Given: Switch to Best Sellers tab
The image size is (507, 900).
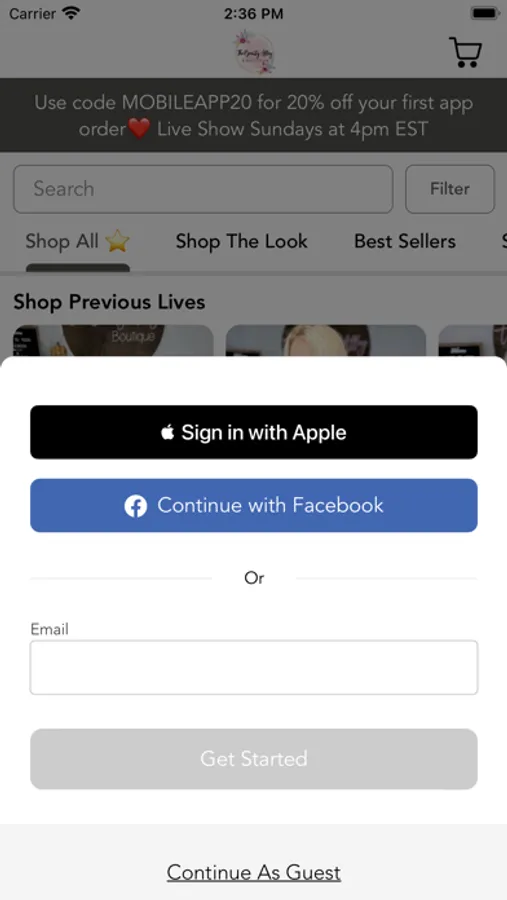Looking at the screenshot, I should click(405, 241).
